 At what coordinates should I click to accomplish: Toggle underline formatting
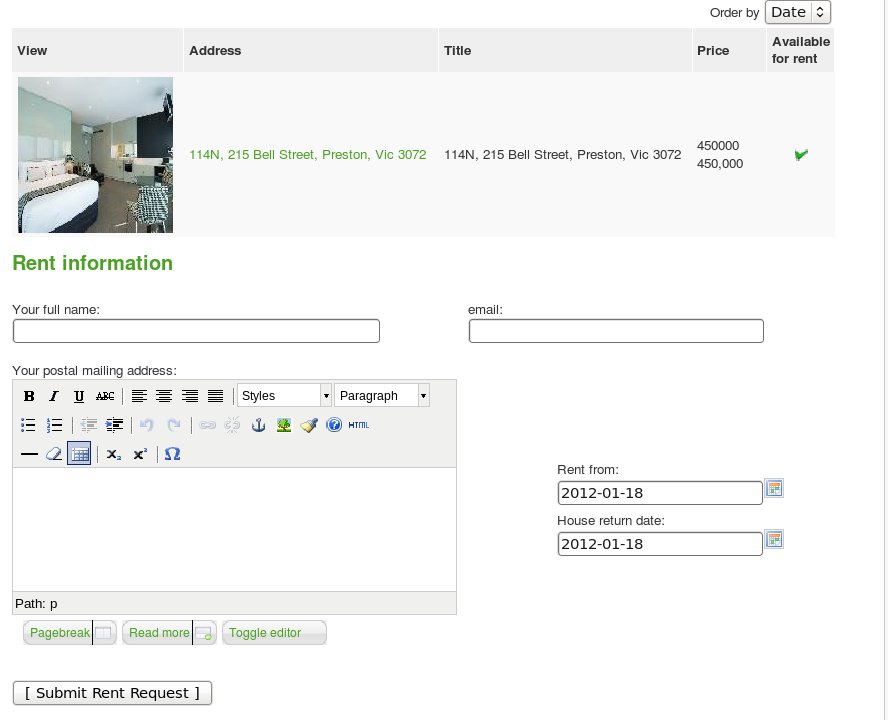pyautogui.click(x=79, y=396)
